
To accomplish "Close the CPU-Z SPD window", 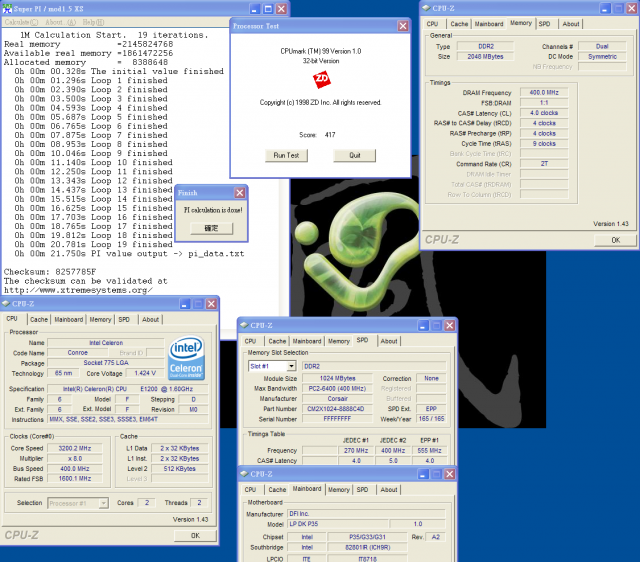I will pyautogui.click(x=449, y=325).
